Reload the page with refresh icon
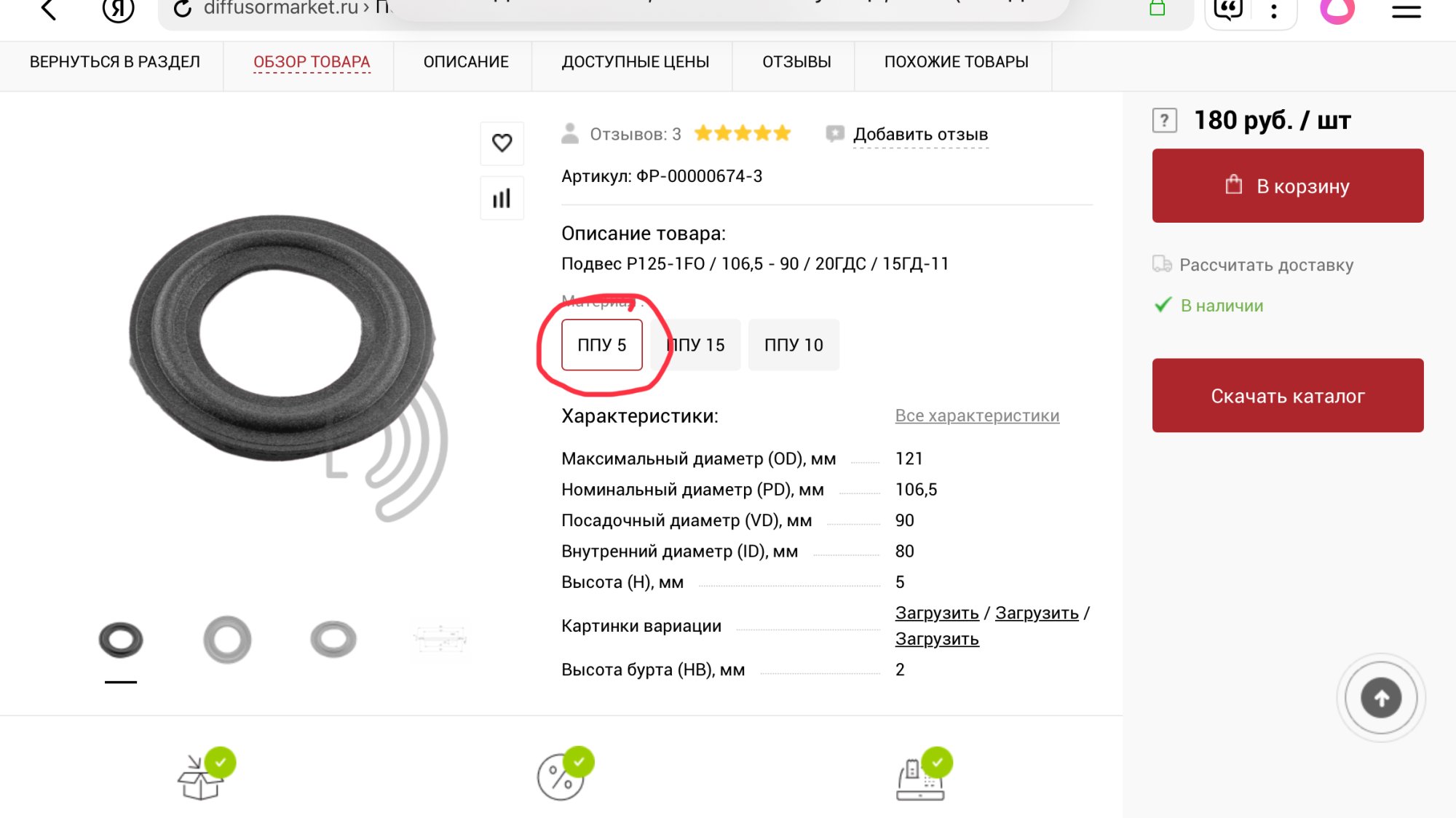The height and width of the screenshot is (818, 1456). [182, 9]
